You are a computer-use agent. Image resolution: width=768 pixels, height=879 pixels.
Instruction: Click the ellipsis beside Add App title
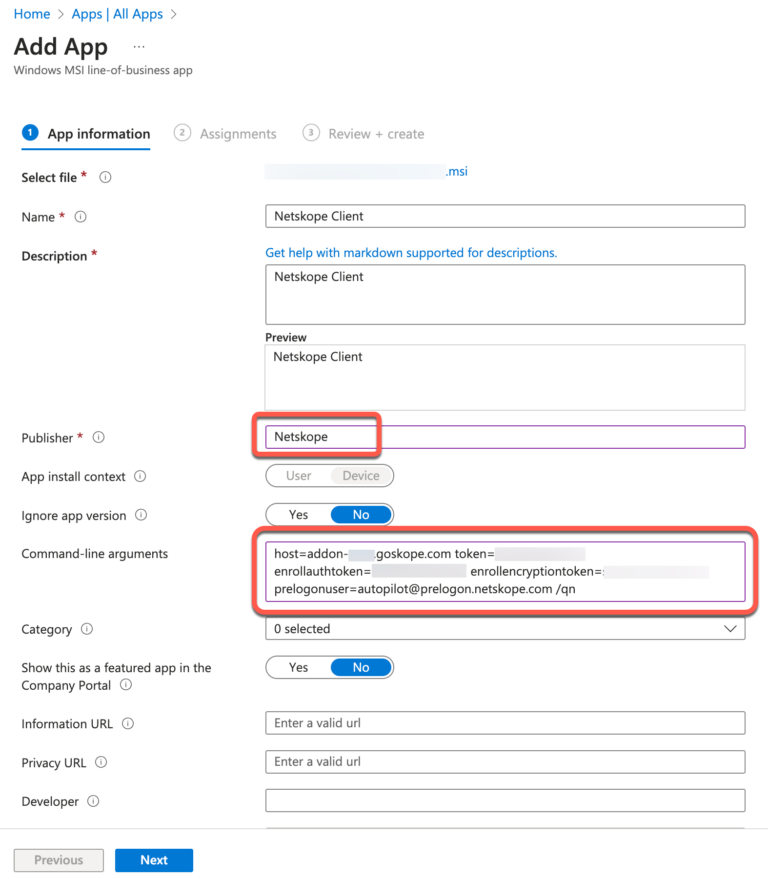click(138, 46)
